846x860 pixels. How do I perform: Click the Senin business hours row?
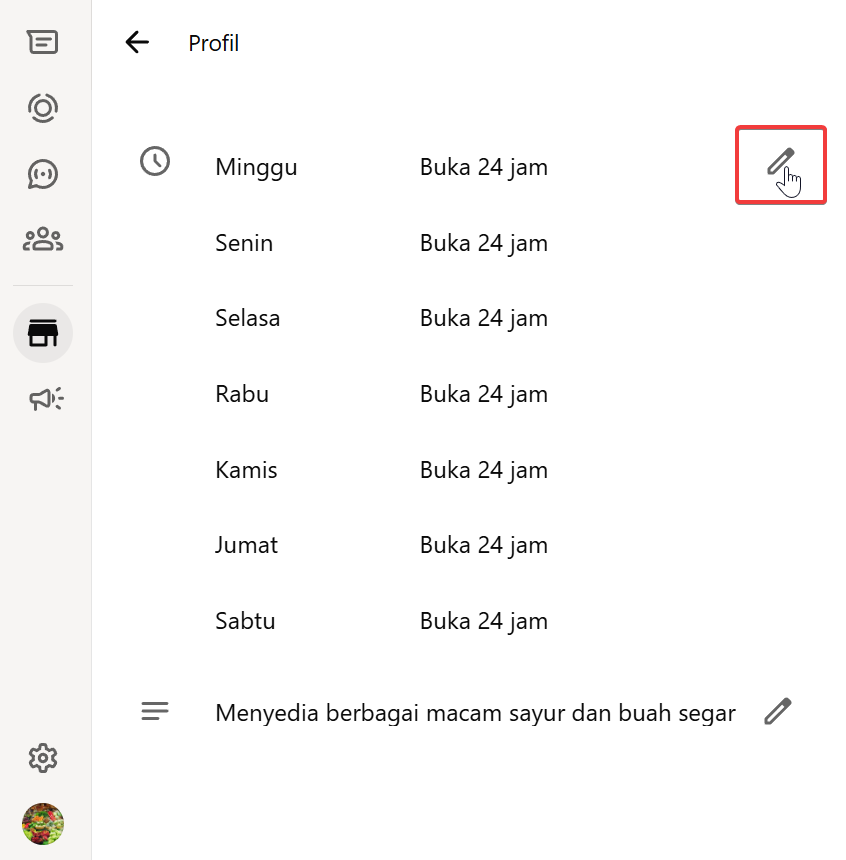click(x=244, y=243)
